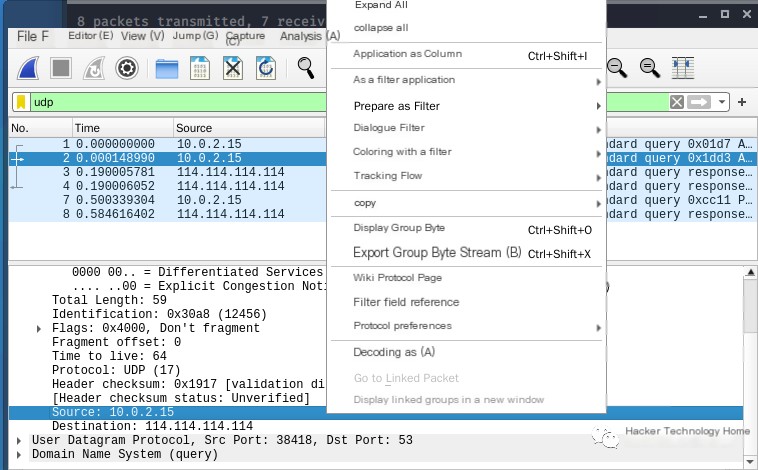Save capture file icon with binary digits

200,68
